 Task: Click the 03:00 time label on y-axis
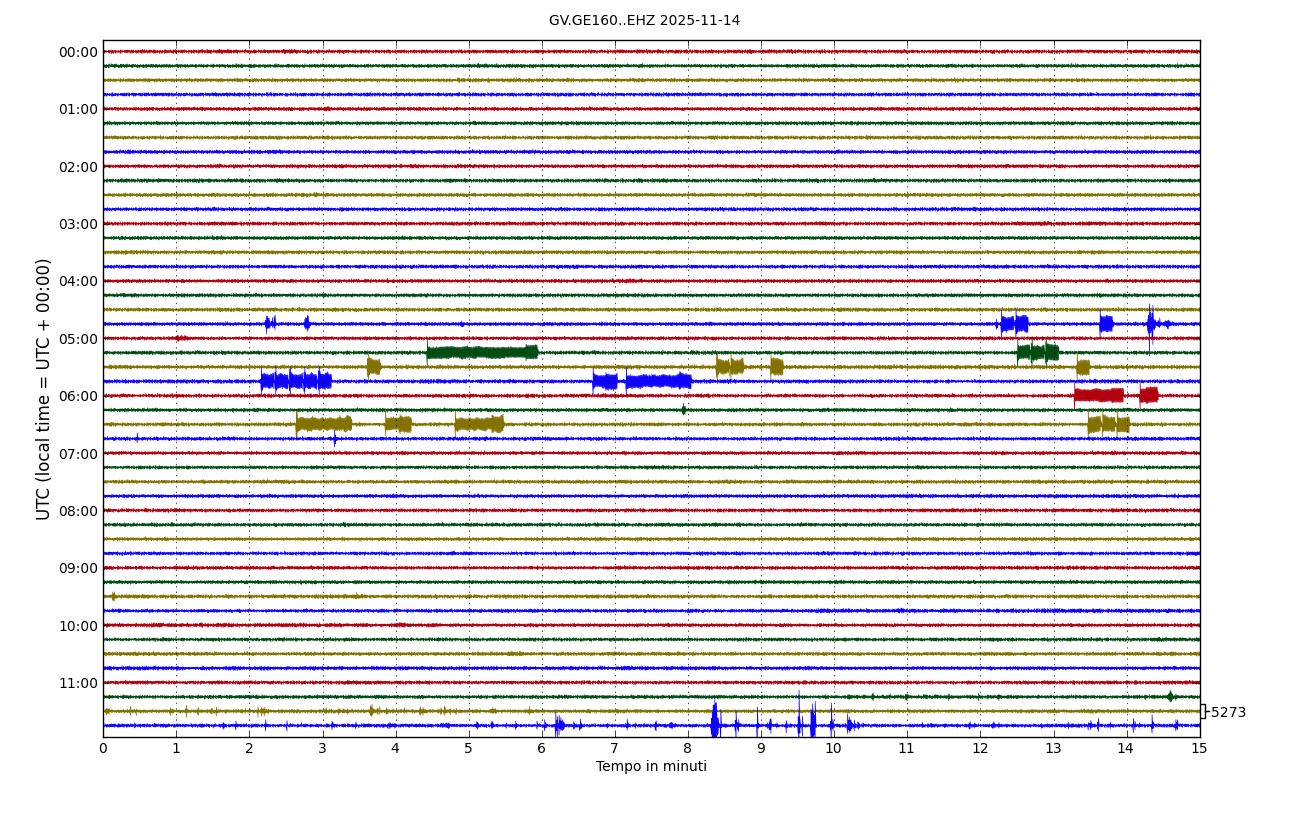pyautogui.click(x=78, y=224)
